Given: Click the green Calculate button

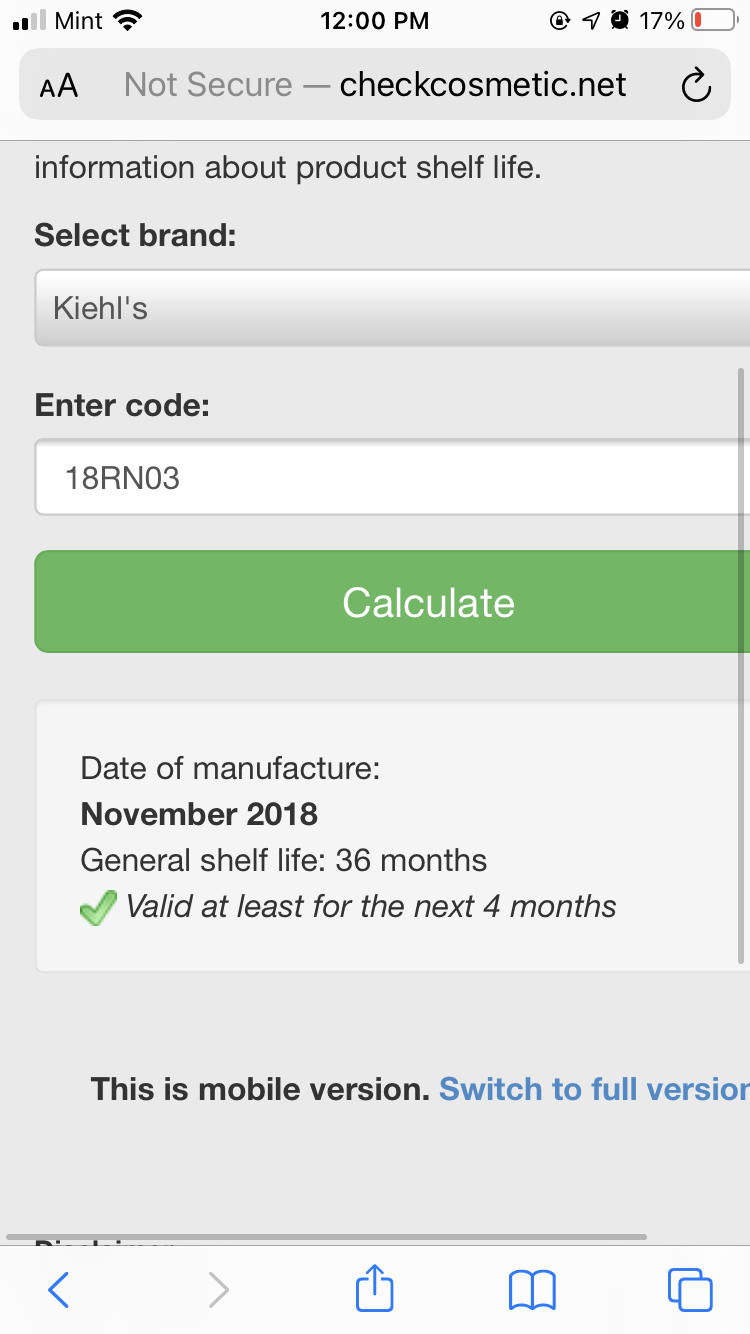Looking at the screenshot, I should 392,602.
